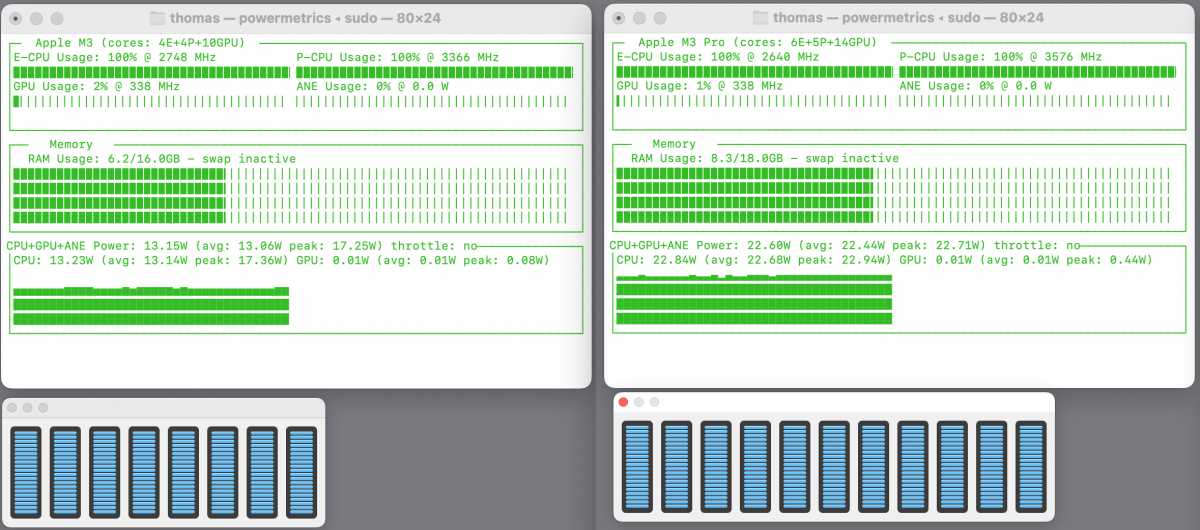This screenshot has width=1200, height=530.
Task: Click the close button of the 8-bar window
Action: coord(12,408)
